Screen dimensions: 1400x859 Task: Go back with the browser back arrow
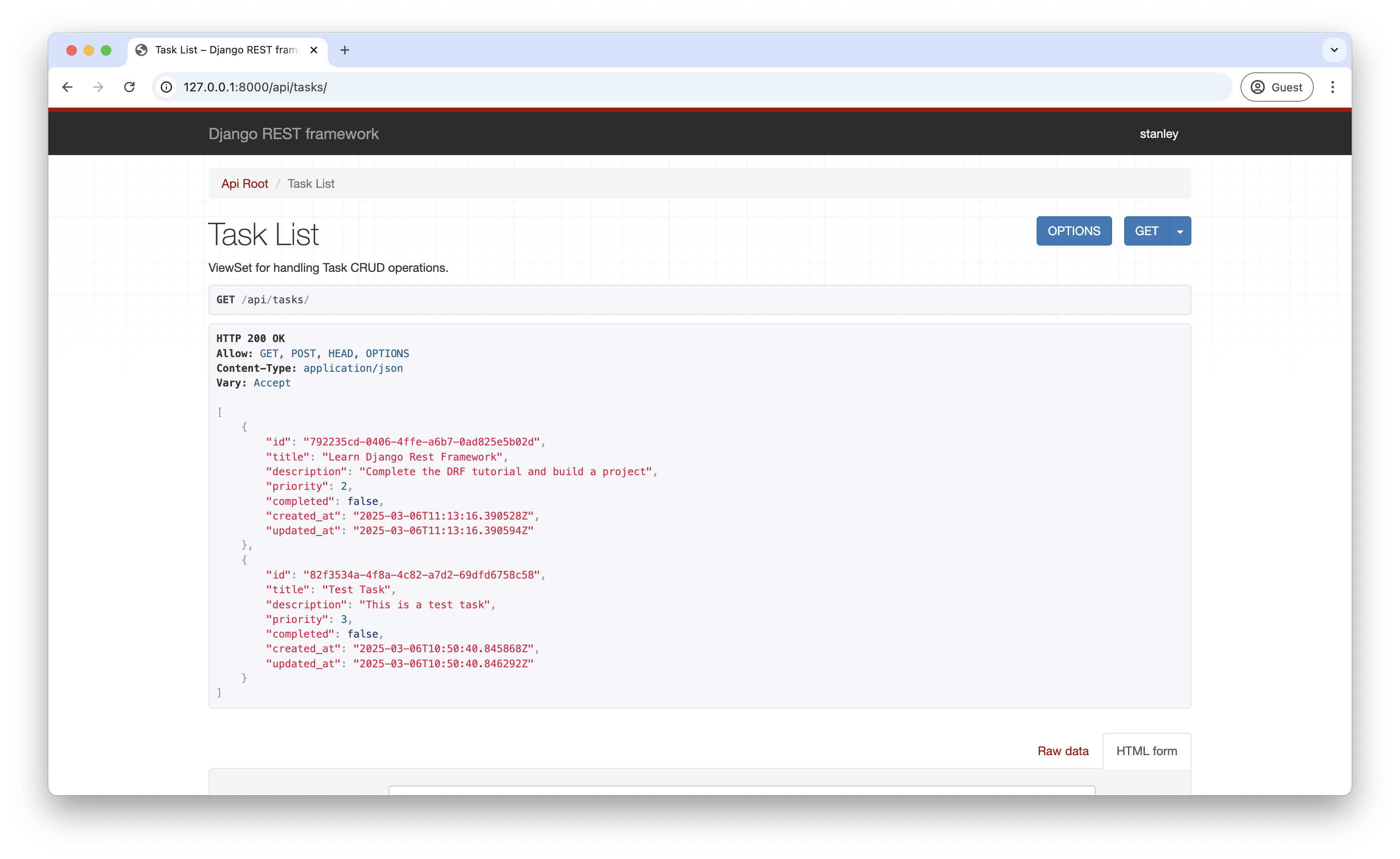tap(68, 87)
